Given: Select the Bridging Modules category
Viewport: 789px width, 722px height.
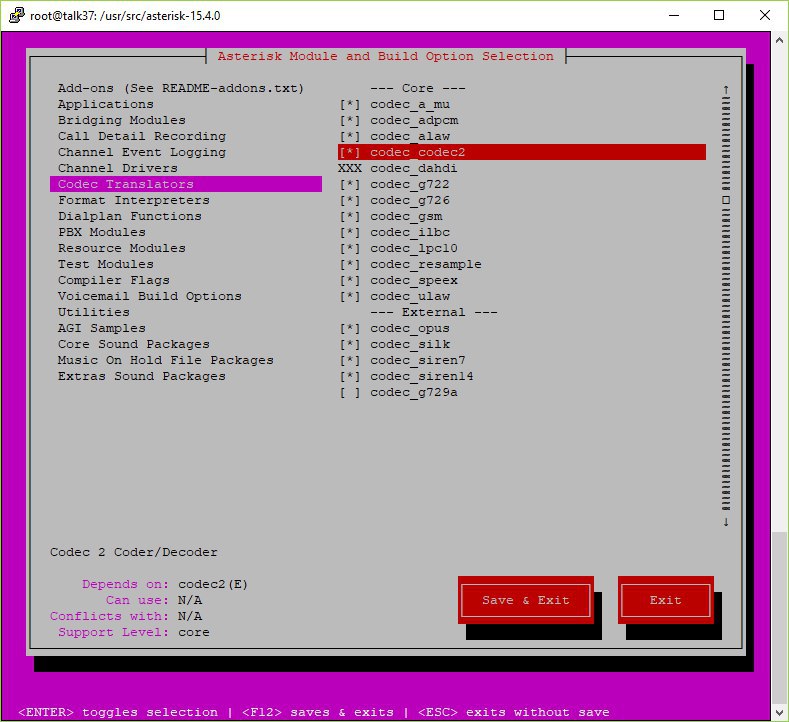Looking at the screenshot, I should 122,120.
